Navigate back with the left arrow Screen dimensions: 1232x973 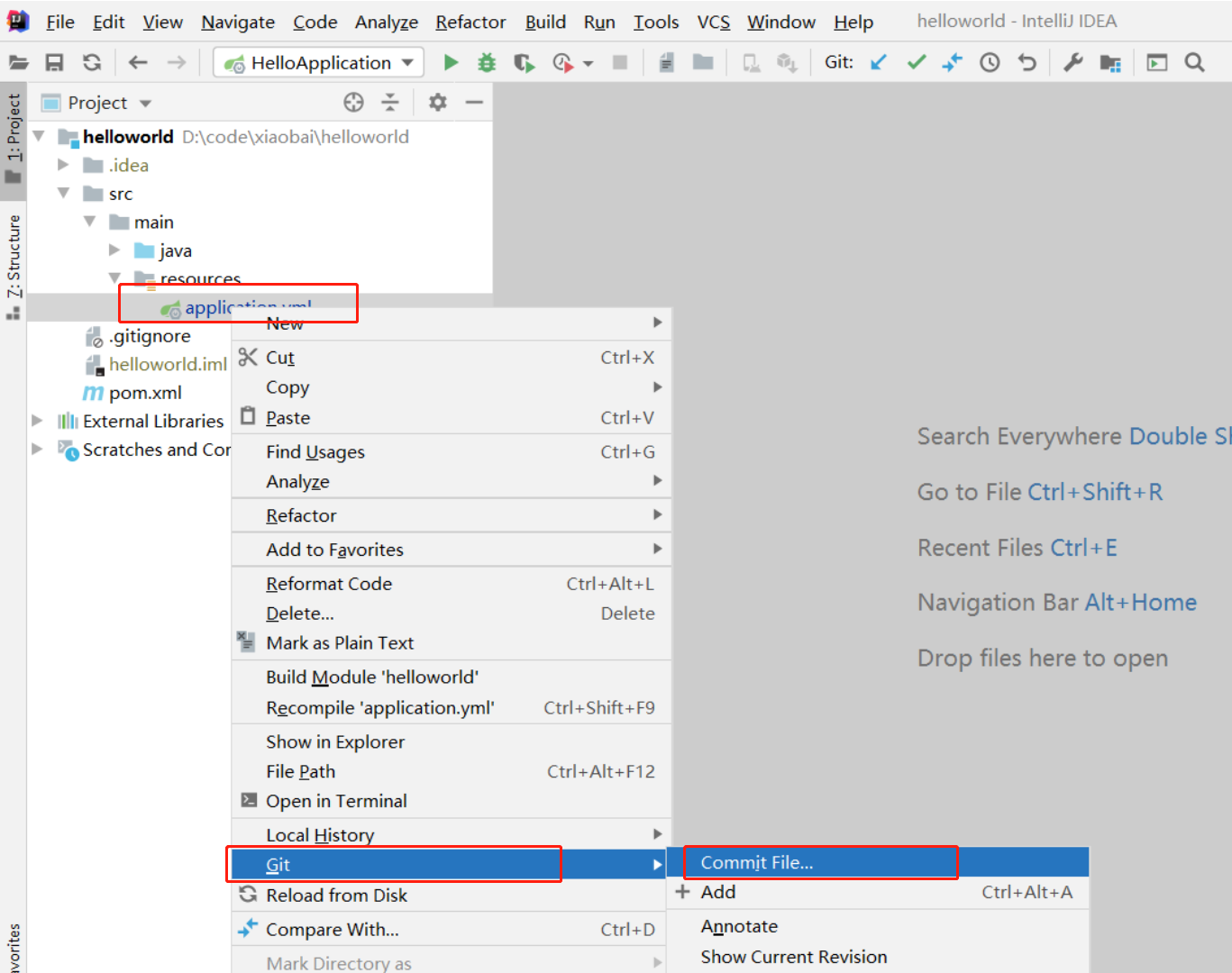coord(138,62)
